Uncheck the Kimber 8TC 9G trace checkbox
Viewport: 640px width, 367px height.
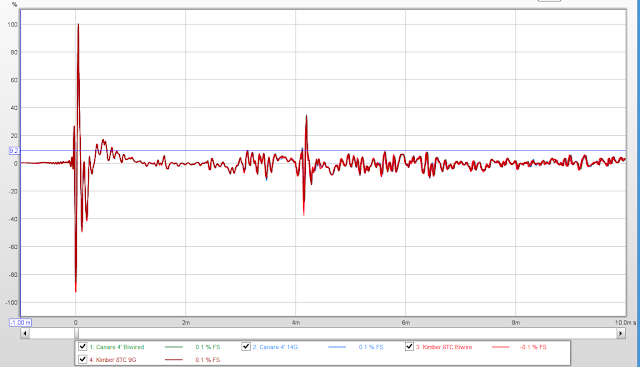coord(82,359)
